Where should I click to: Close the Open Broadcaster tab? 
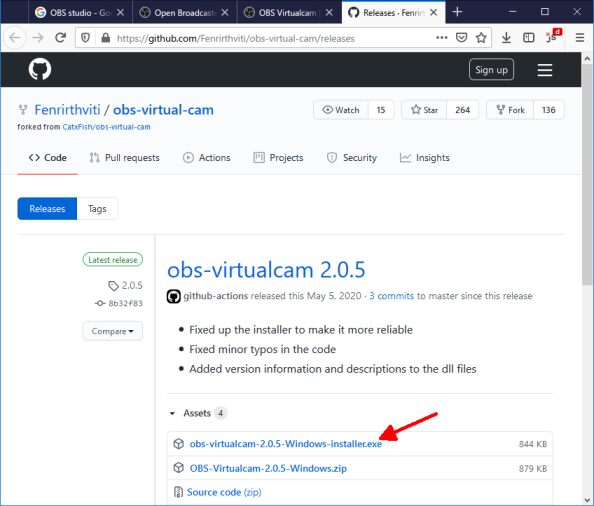pyautogui.click(x=225, y=12)
